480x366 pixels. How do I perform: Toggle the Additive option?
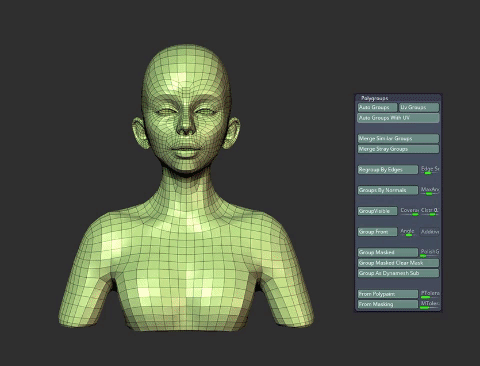tap(430, 232)
